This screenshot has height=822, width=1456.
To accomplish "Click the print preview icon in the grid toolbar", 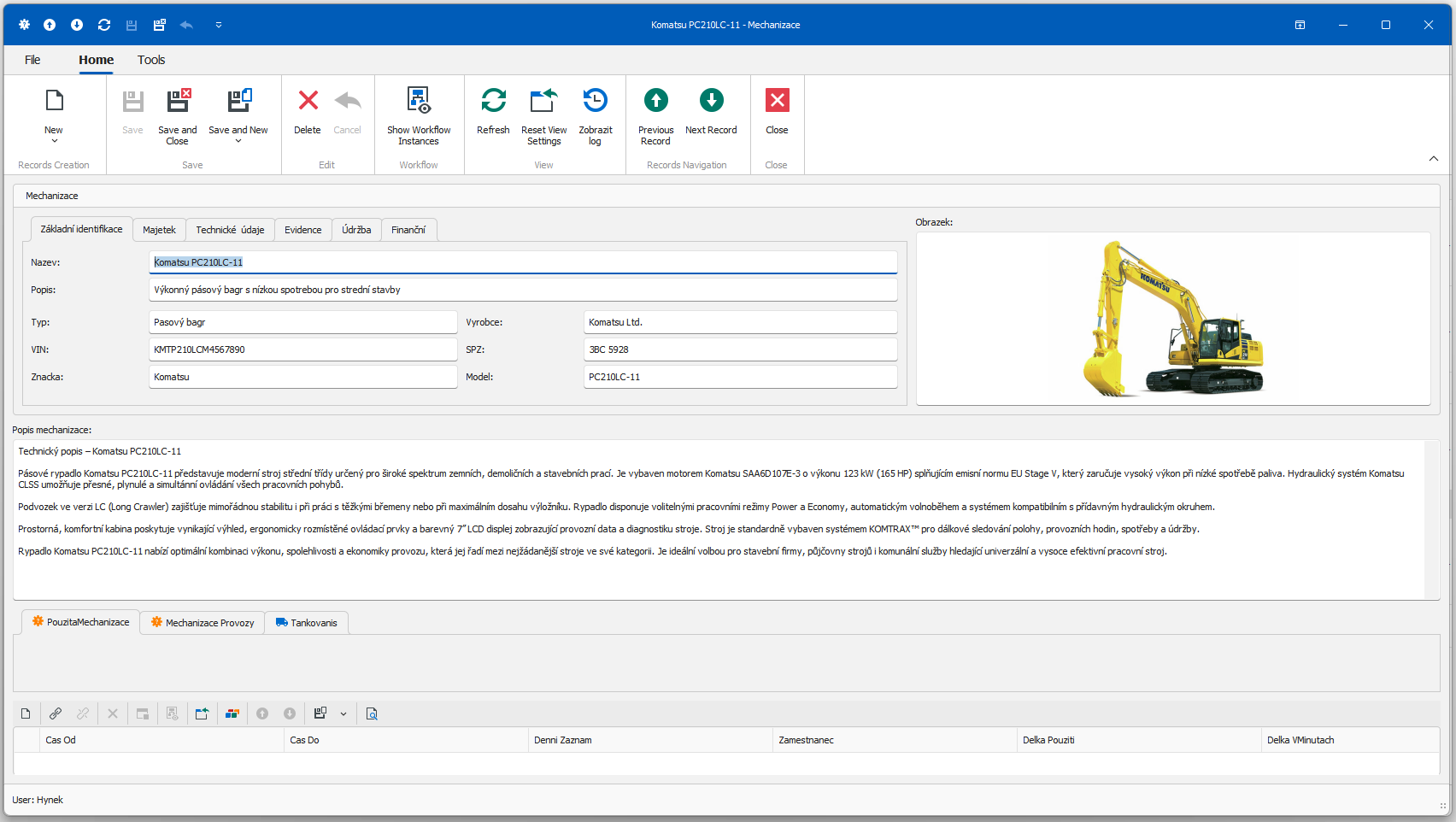I will [372, 713].
